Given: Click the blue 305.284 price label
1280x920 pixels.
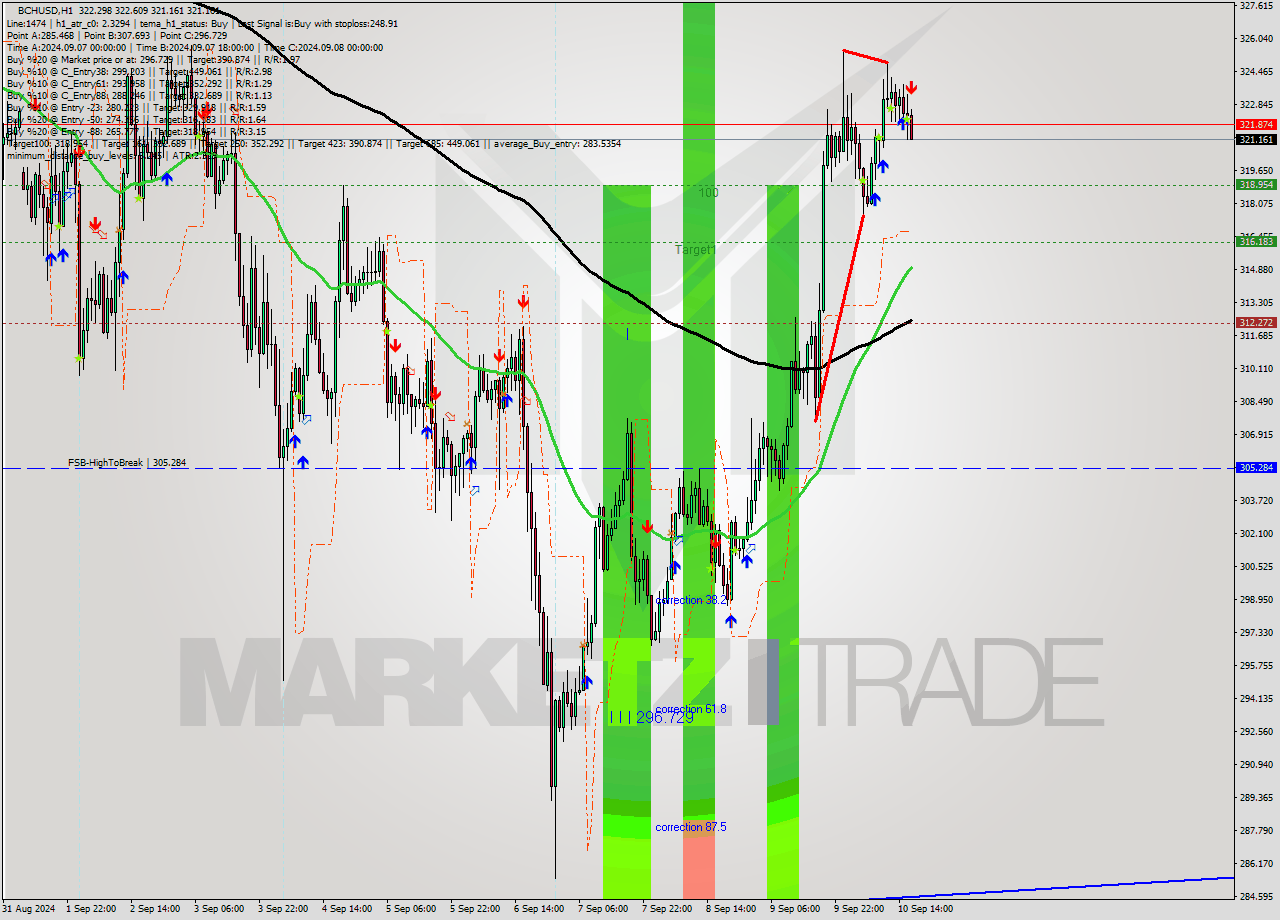Looking at the screenshot, I should (x=1256, y=467).
